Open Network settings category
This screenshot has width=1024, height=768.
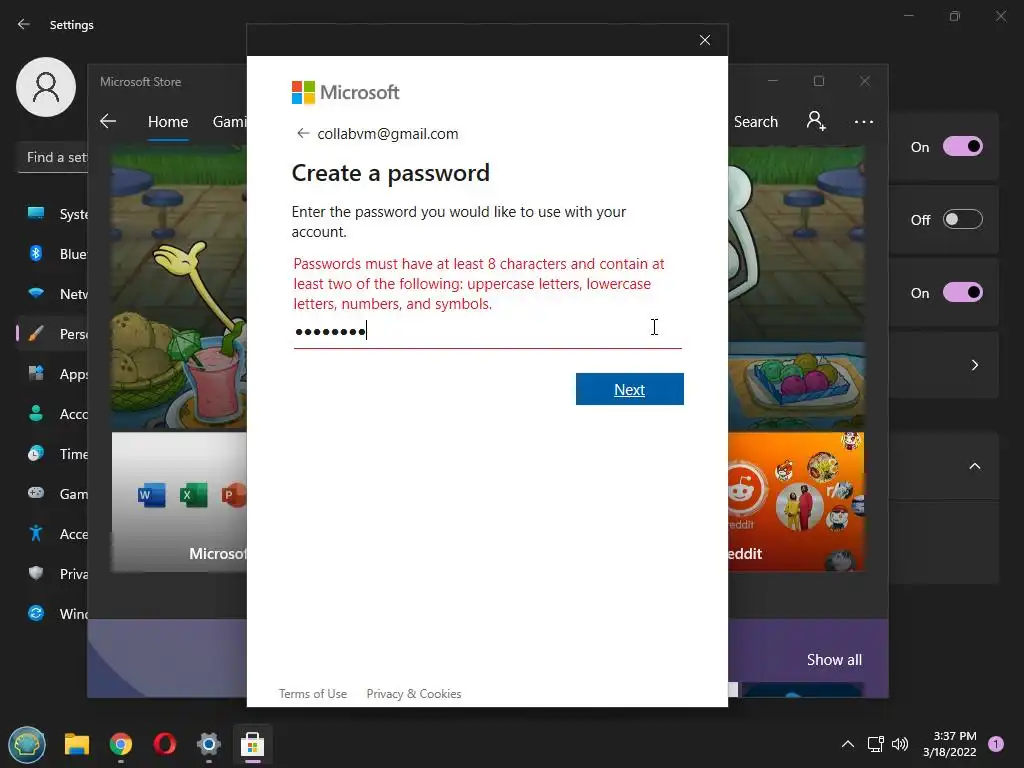pyautogui.click(x=54, y=294)
